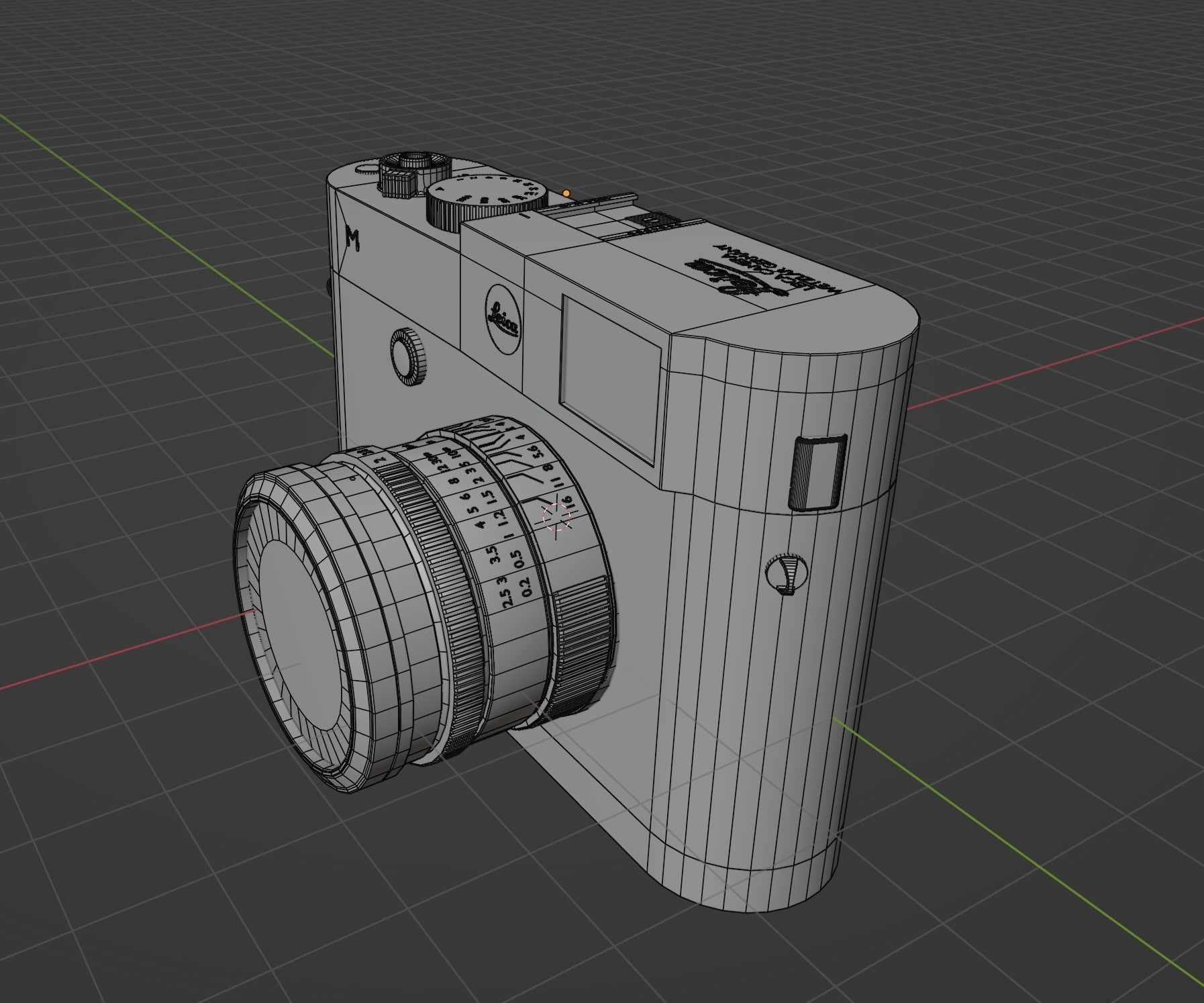Click the 0.5 marking on the lens distance scale

coord(518,561)
